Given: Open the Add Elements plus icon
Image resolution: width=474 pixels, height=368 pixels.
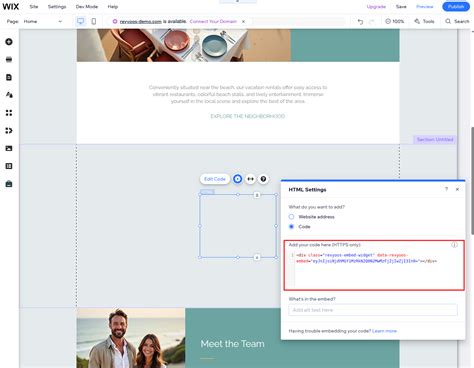Looking at the screenshot, I should [9, 42].
